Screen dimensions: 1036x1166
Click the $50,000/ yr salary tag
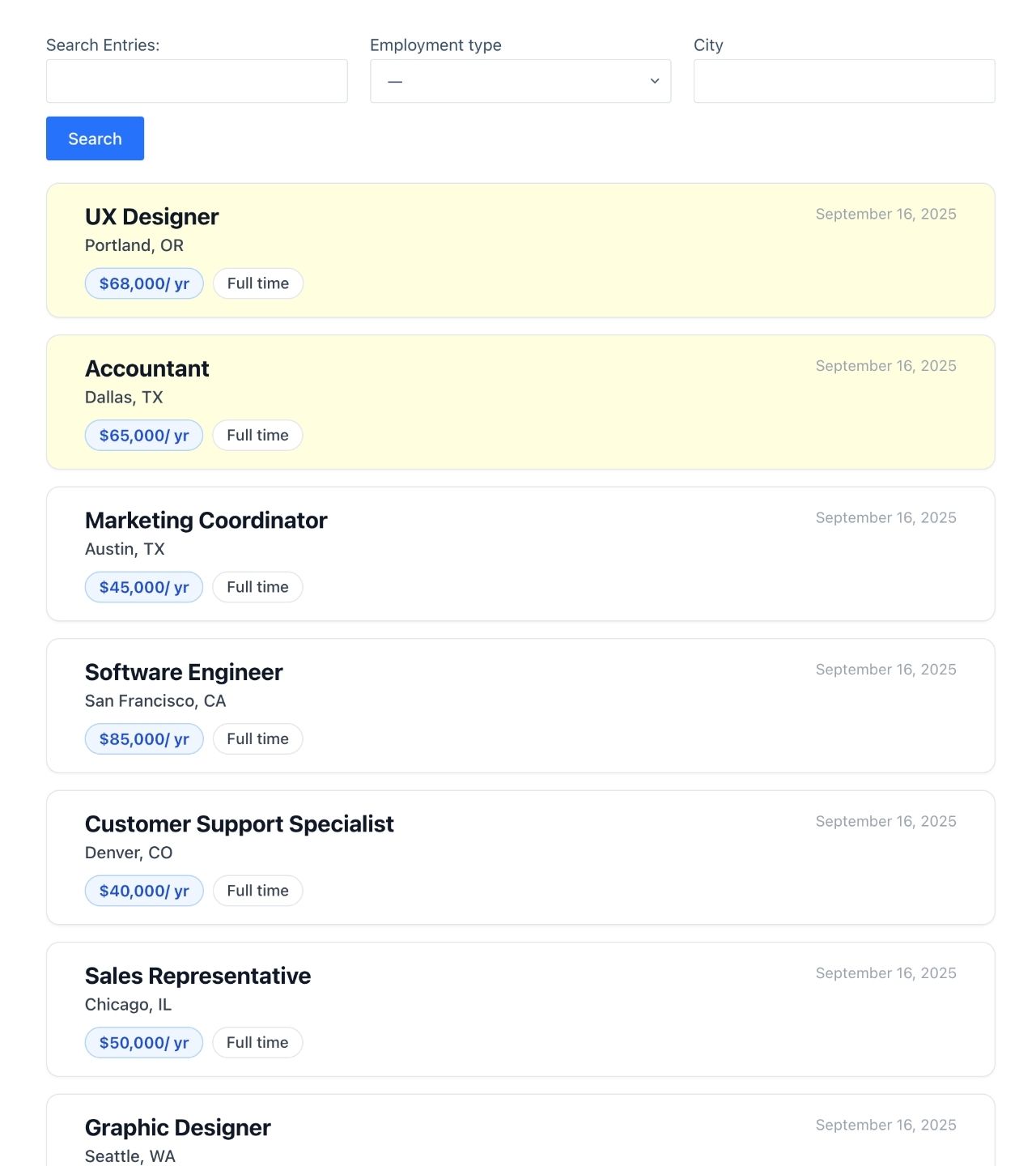(x=144, y=1043)
